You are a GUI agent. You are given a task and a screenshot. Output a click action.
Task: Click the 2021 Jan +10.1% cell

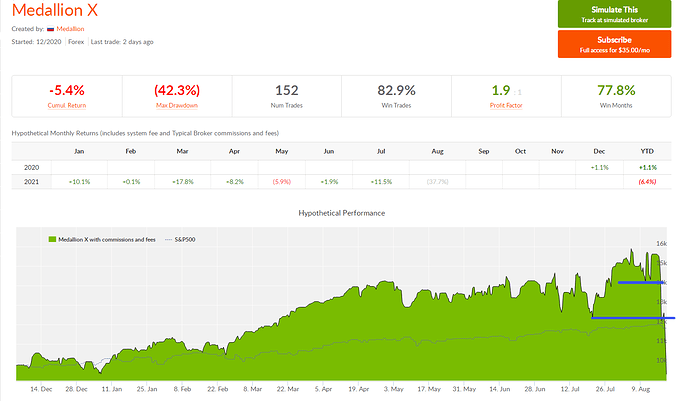click(79, 181)
